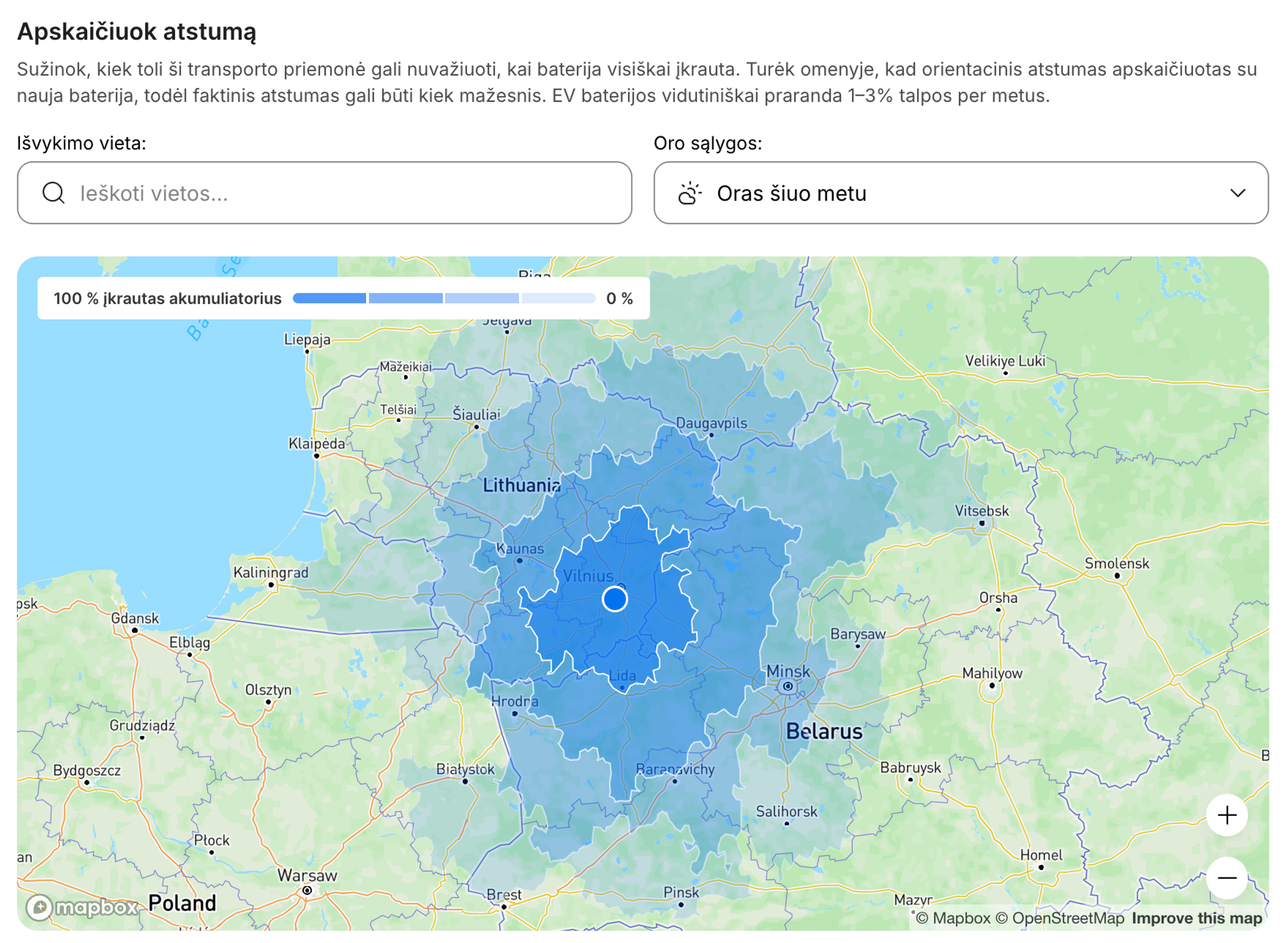Click the second battery legend segment
This screenshot has height=943, width=1288.
click(406, 298)
